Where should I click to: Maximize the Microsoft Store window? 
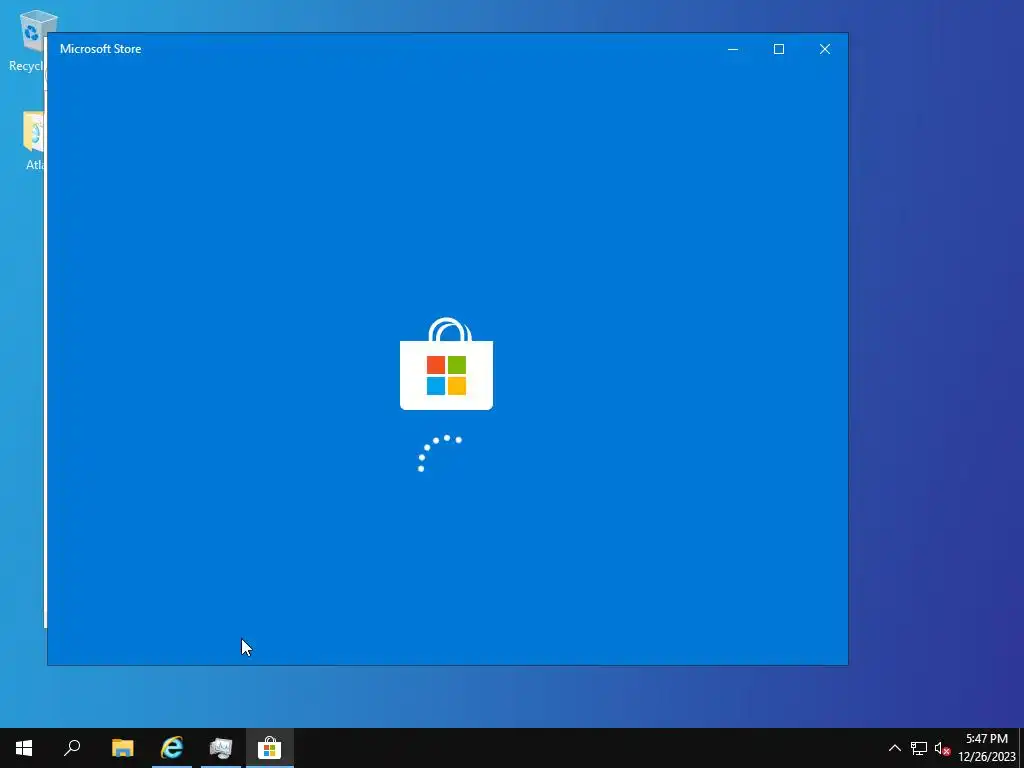coord(778,49)
